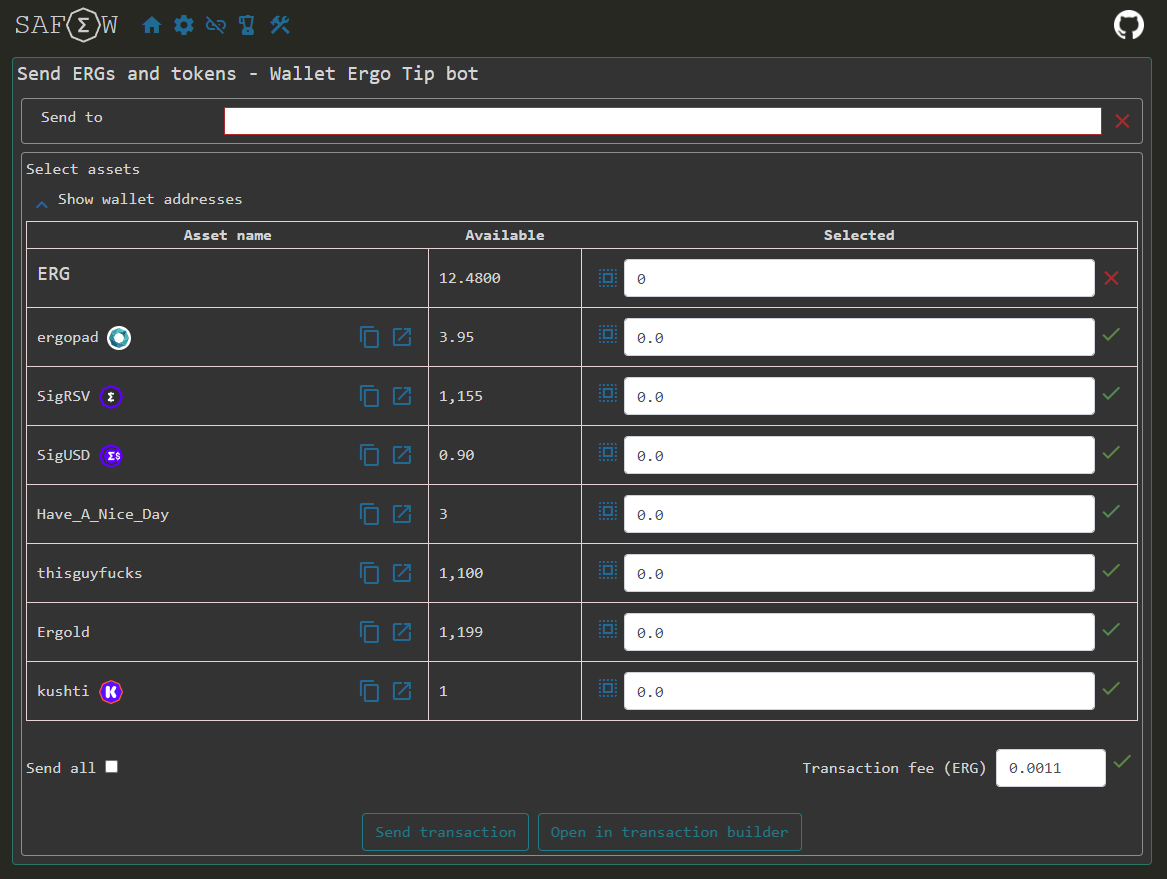Select all available Have_A_Nice_Day icon
The height and width of the screenshot is (879, 1167).
click(x=608, y=512)
